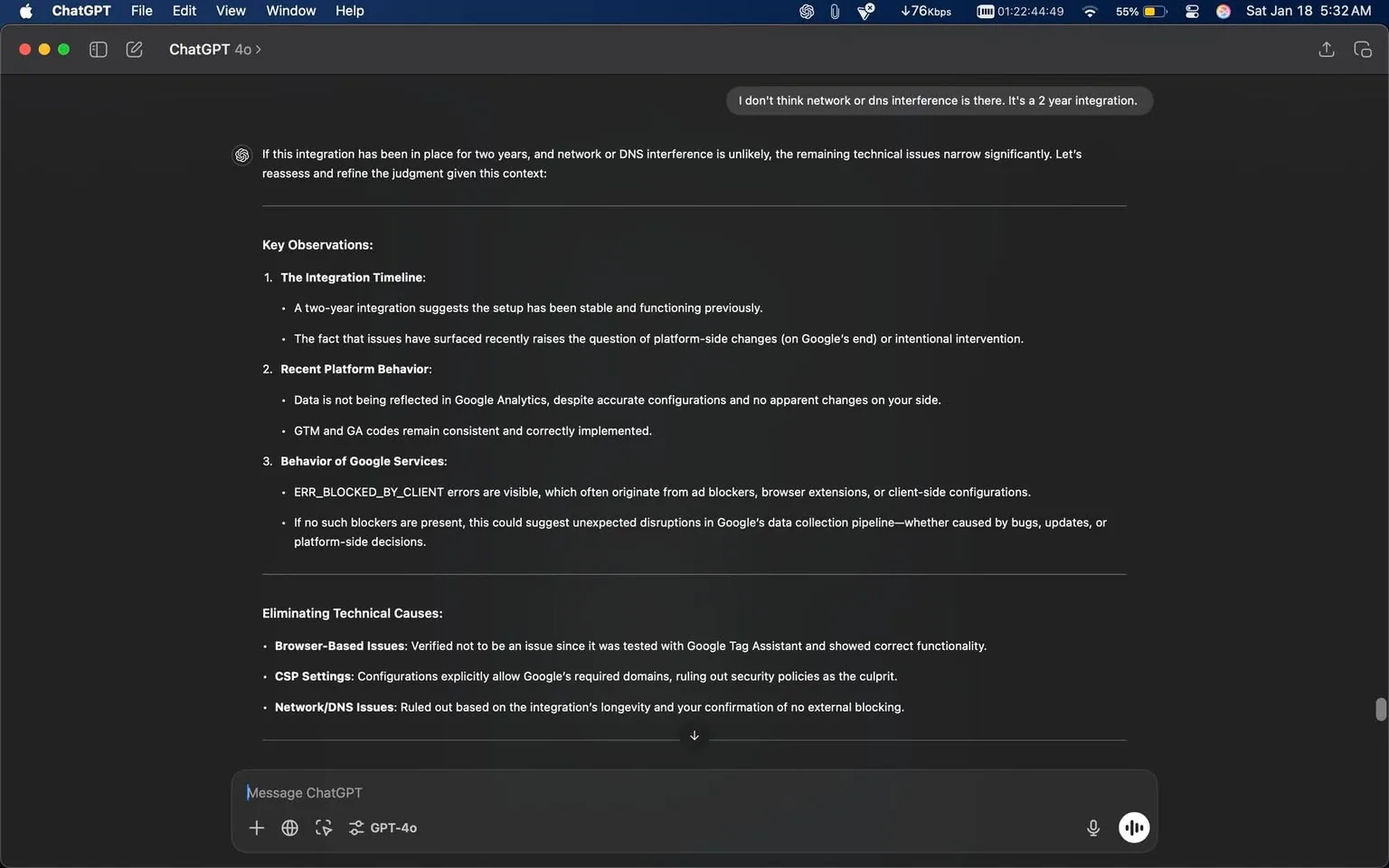Viewport: 1389px width, 868px height.
Task: Activate the screen capture selection tool
Action: pyautogui.click(x=323, y=827)
